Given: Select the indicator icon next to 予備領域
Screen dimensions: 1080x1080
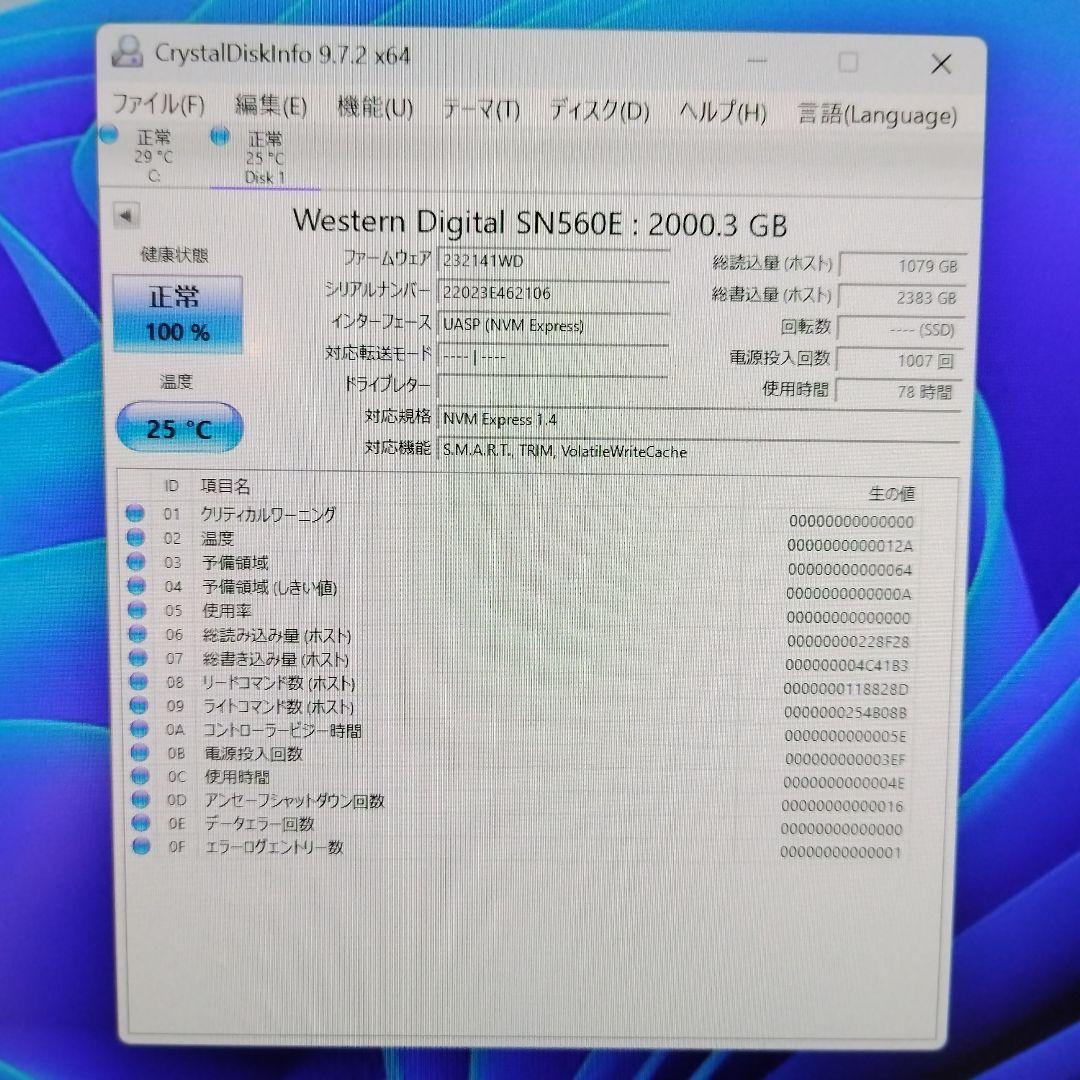Looking at the screenshot, I should [136, 562].
